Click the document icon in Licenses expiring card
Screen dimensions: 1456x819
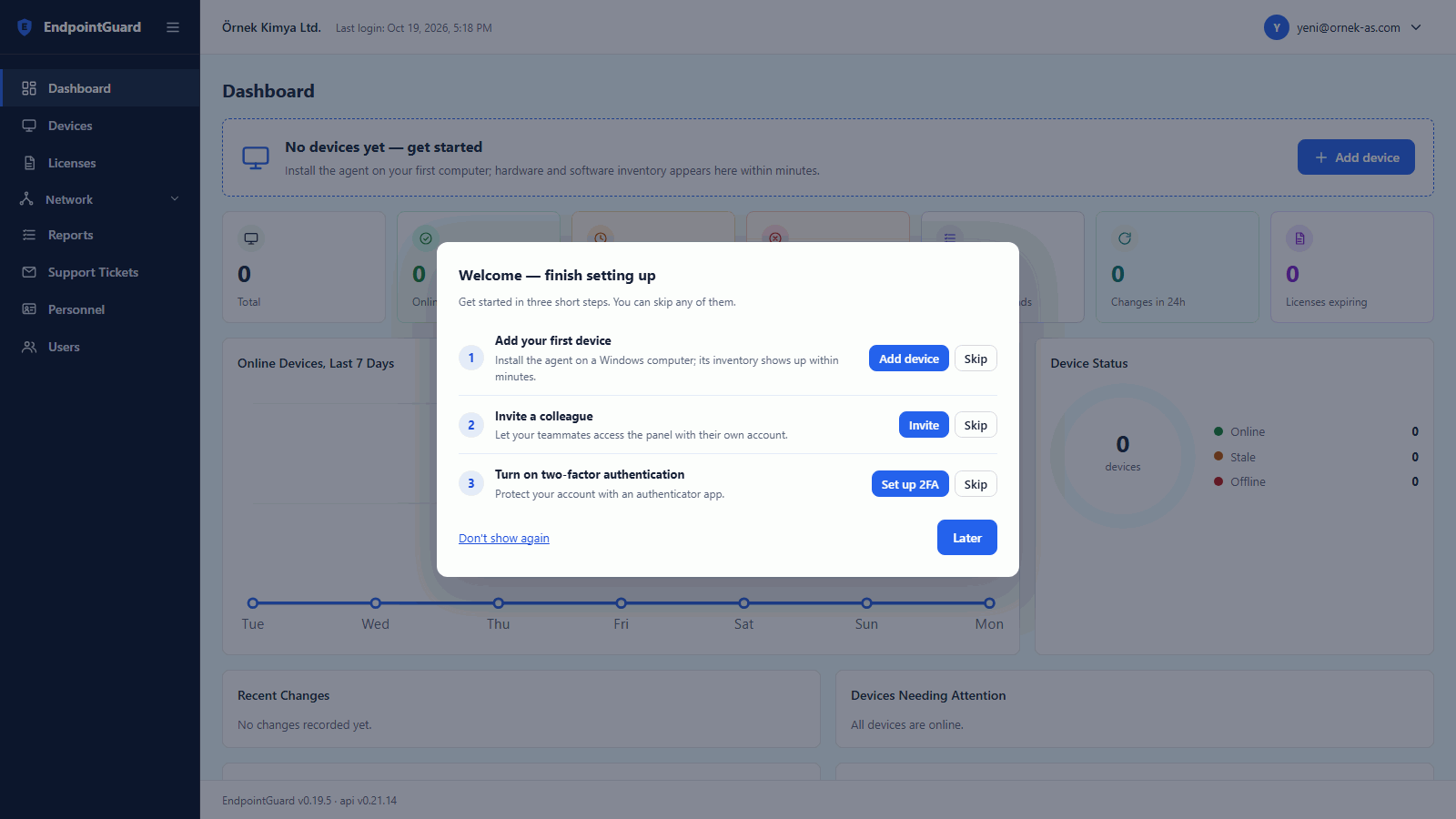[1299, 238]
